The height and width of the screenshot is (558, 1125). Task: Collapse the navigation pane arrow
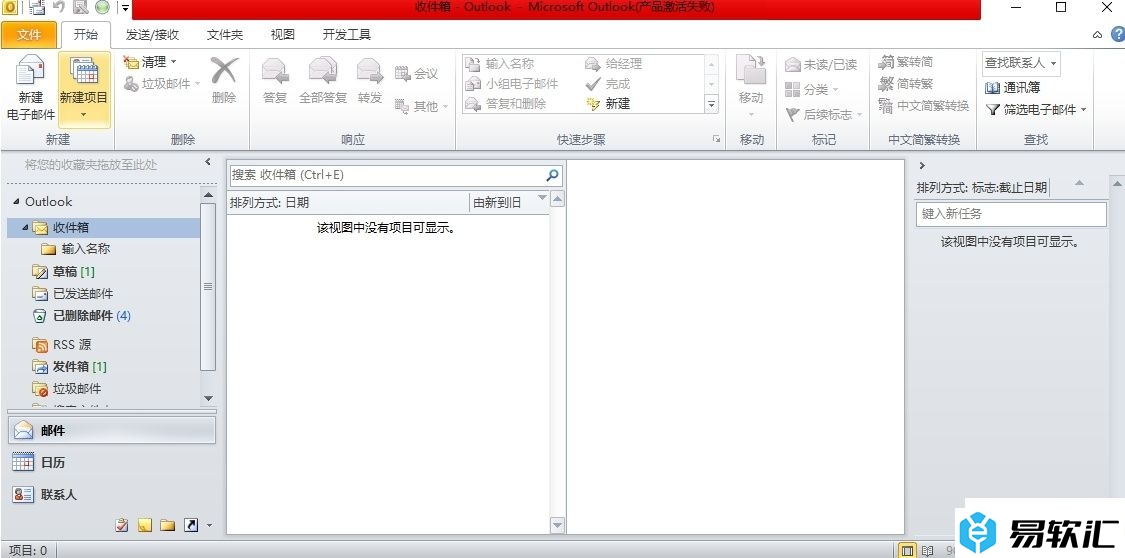(208, 162)
